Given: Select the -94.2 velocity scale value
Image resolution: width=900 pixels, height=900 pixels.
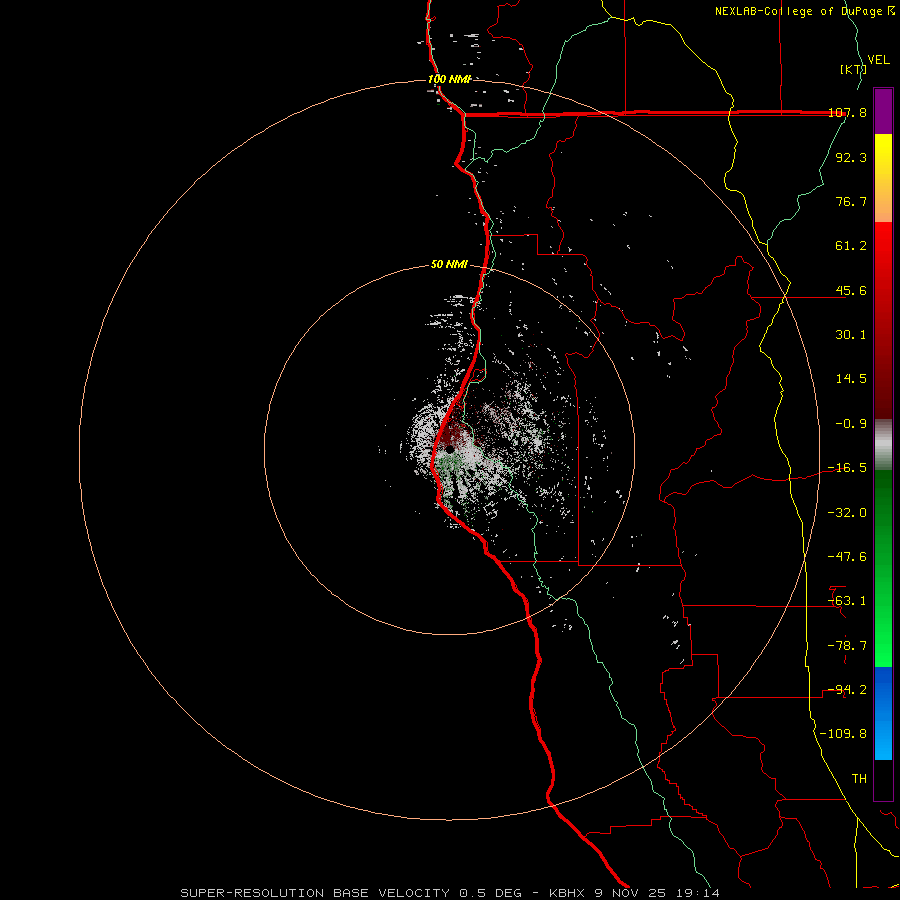Looking at the screenshot, I should pyautogui.click(x=847, y=690).
